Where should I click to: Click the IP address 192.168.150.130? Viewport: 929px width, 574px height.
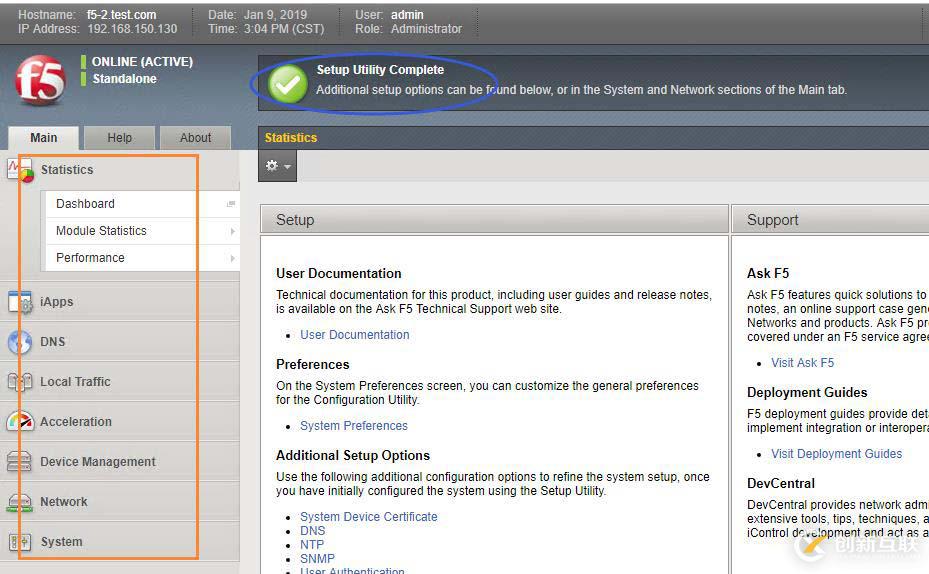pyautogui.click(x=132, y=29)
